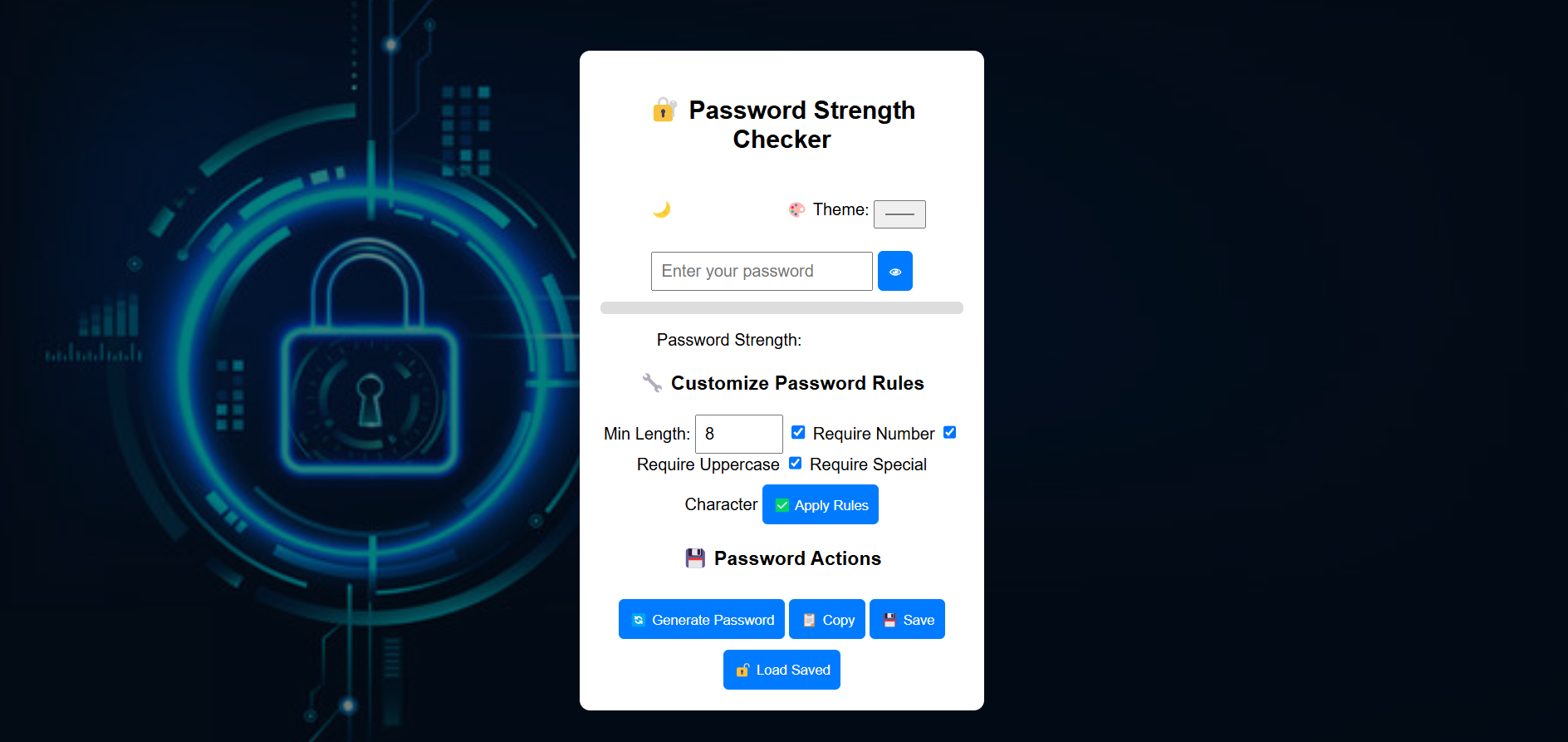This screenshot has height=742, width=1568.
Task: Click the palette icon beside Theme
Action: (797, 209)
